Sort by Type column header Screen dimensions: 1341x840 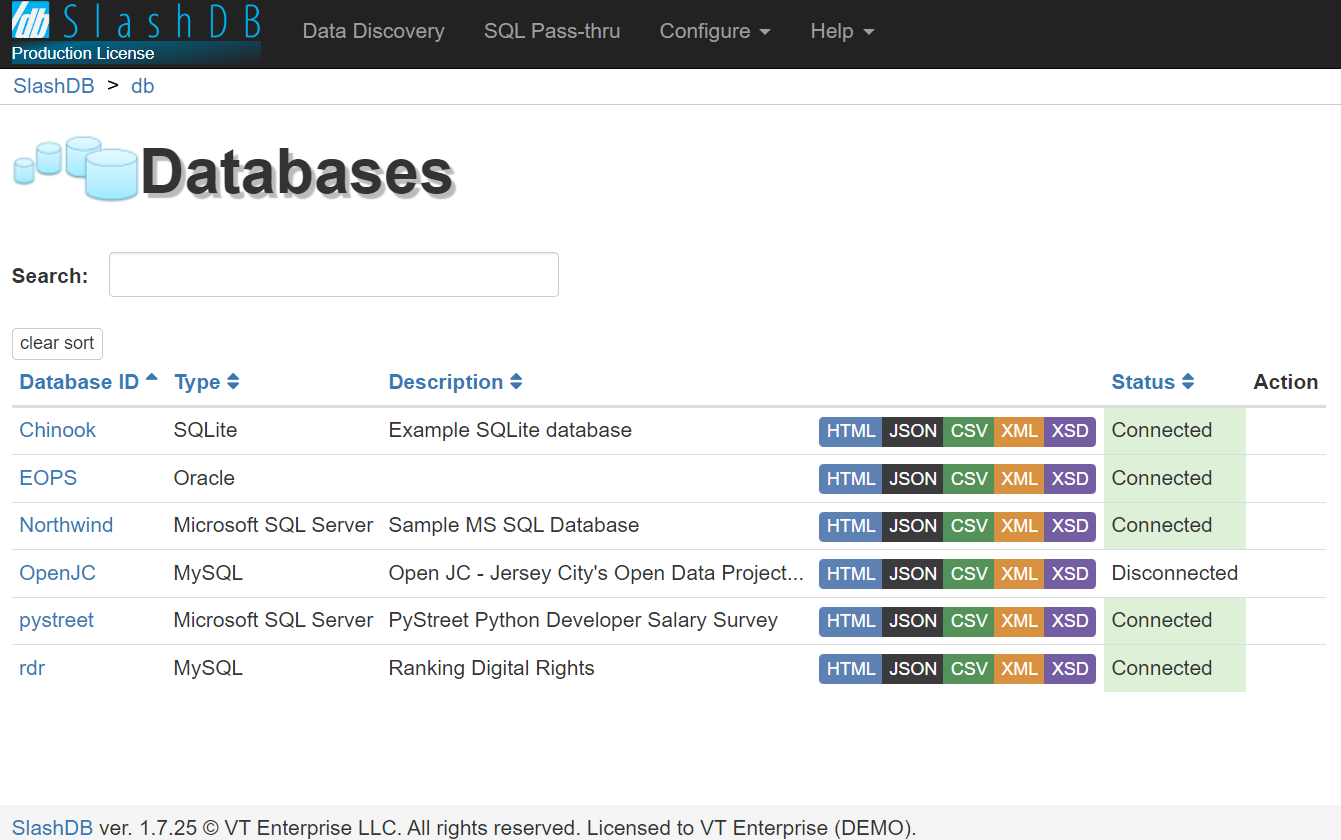coord(207,382)
